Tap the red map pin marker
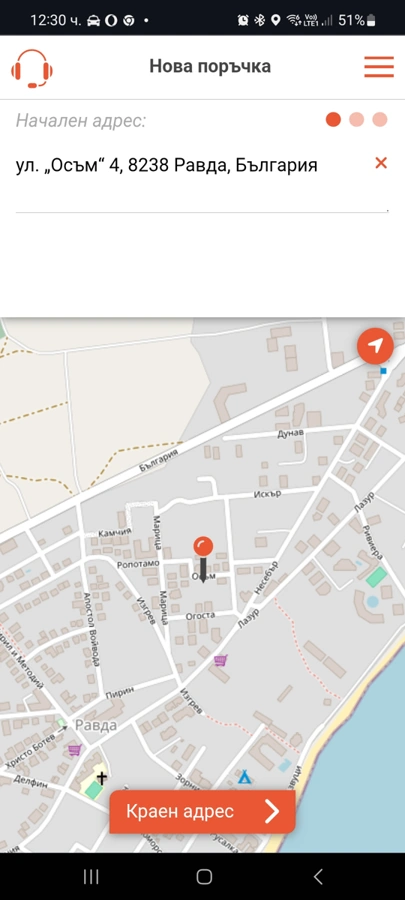405x900 pixels. tap(203, 560)
